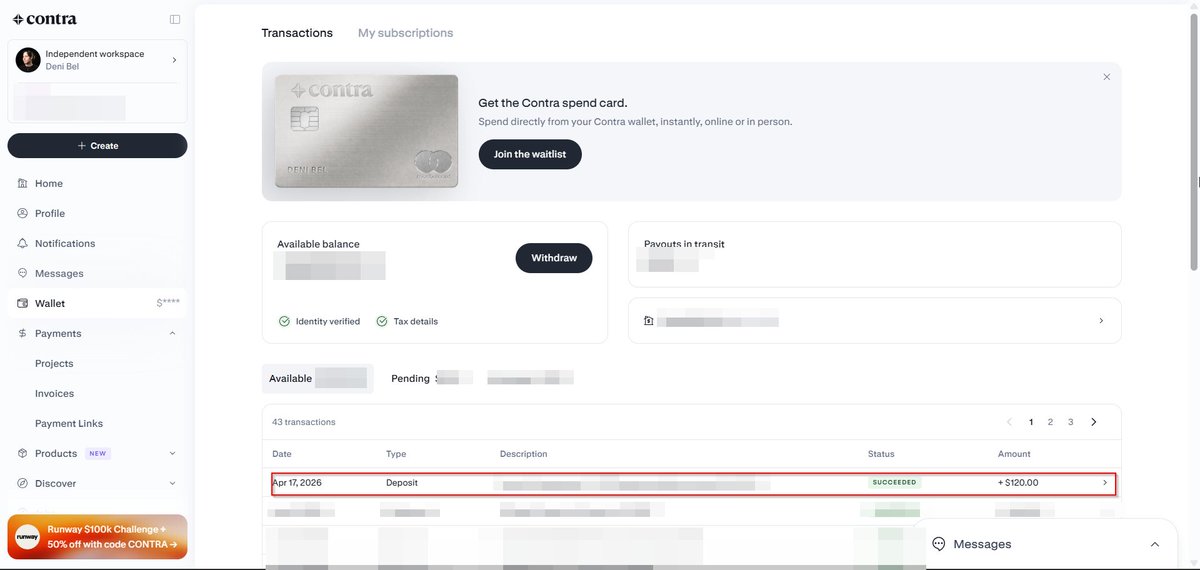Click the SUCCEEDED status badge
1200x570 pixels.
(x=894, y=482)
